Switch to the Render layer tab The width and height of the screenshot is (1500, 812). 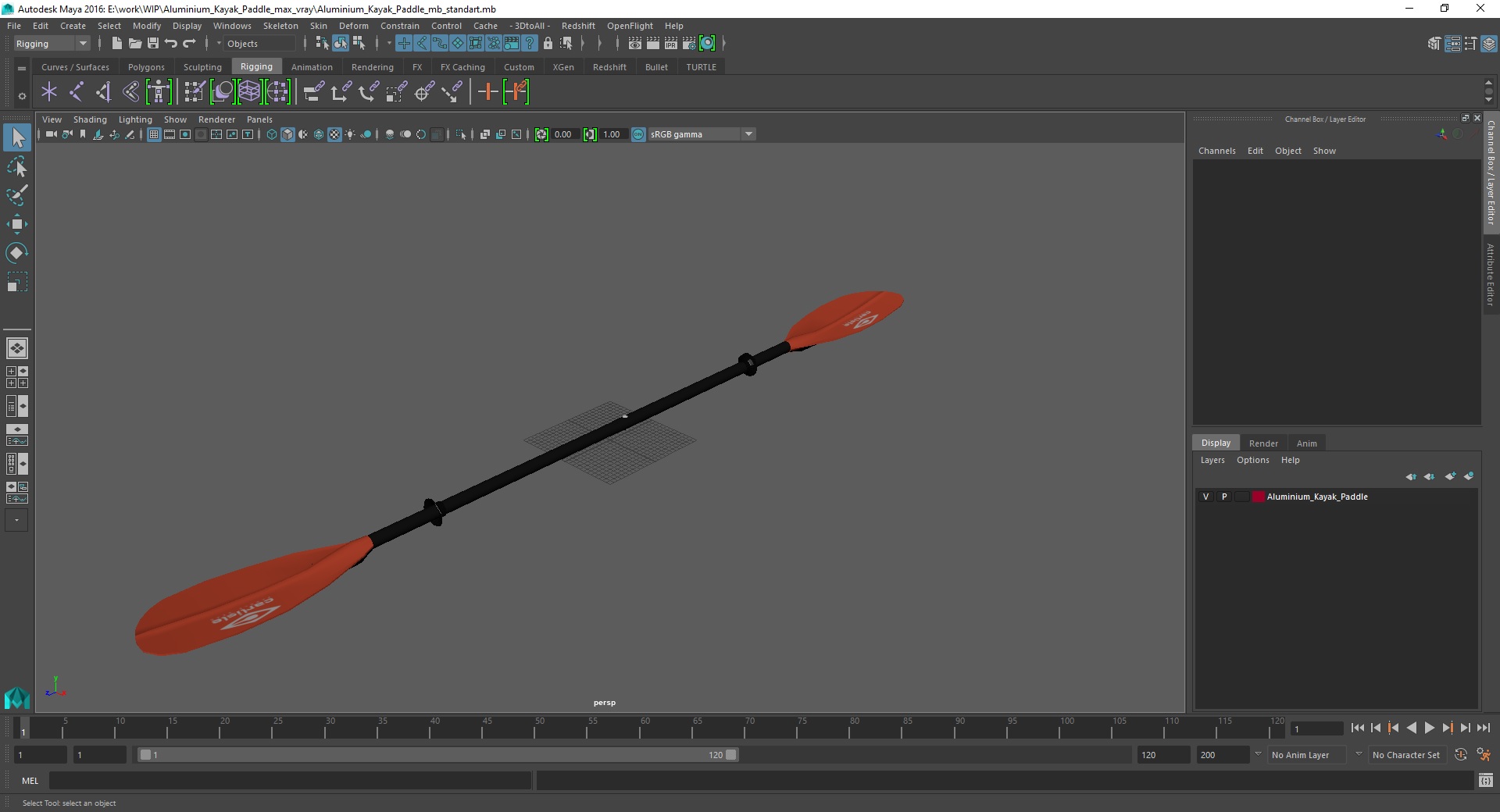[x=1263, y=443]
